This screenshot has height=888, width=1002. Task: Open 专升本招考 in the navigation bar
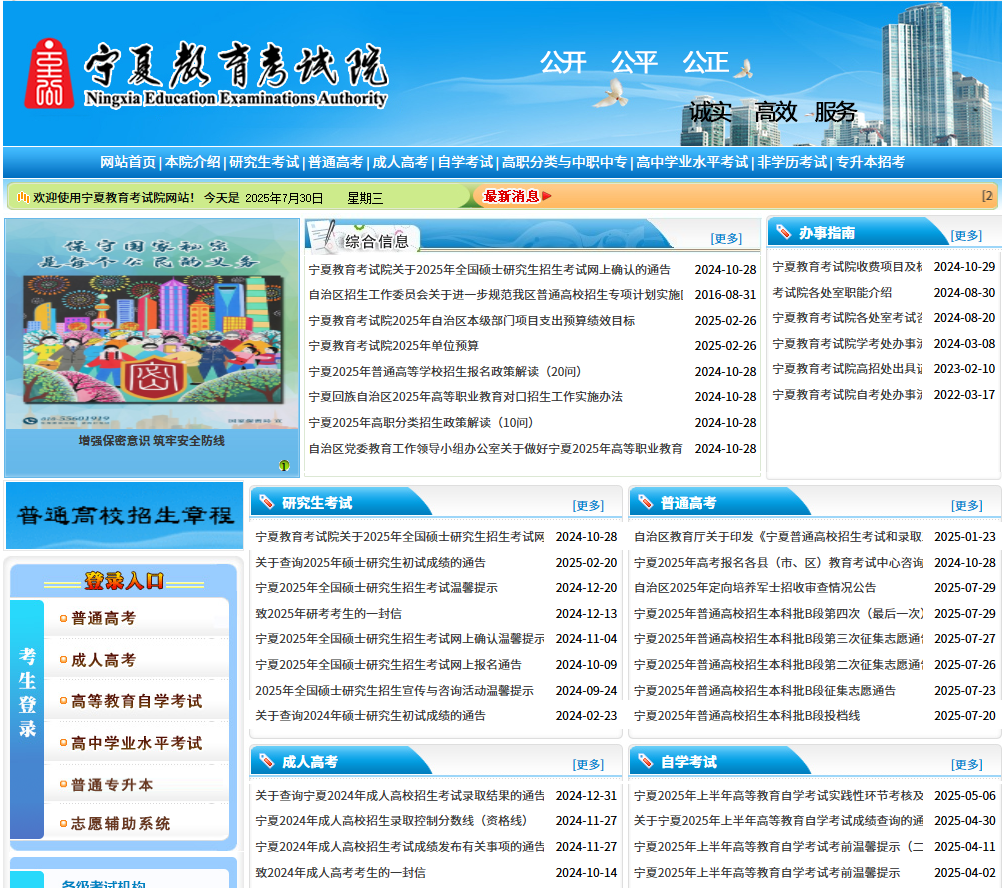(870, 162)
